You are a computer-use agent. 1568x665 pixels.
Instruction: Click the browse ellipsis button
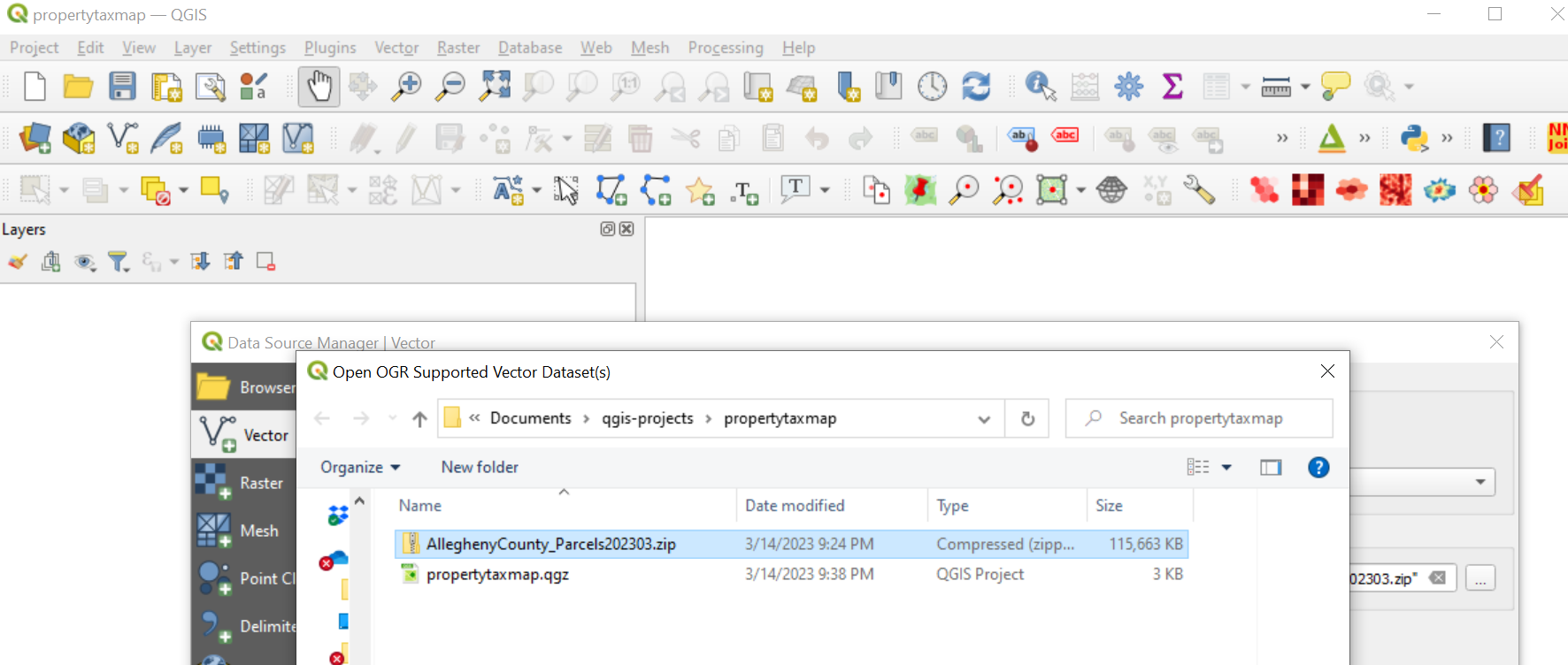click(x=1480, y=578)
